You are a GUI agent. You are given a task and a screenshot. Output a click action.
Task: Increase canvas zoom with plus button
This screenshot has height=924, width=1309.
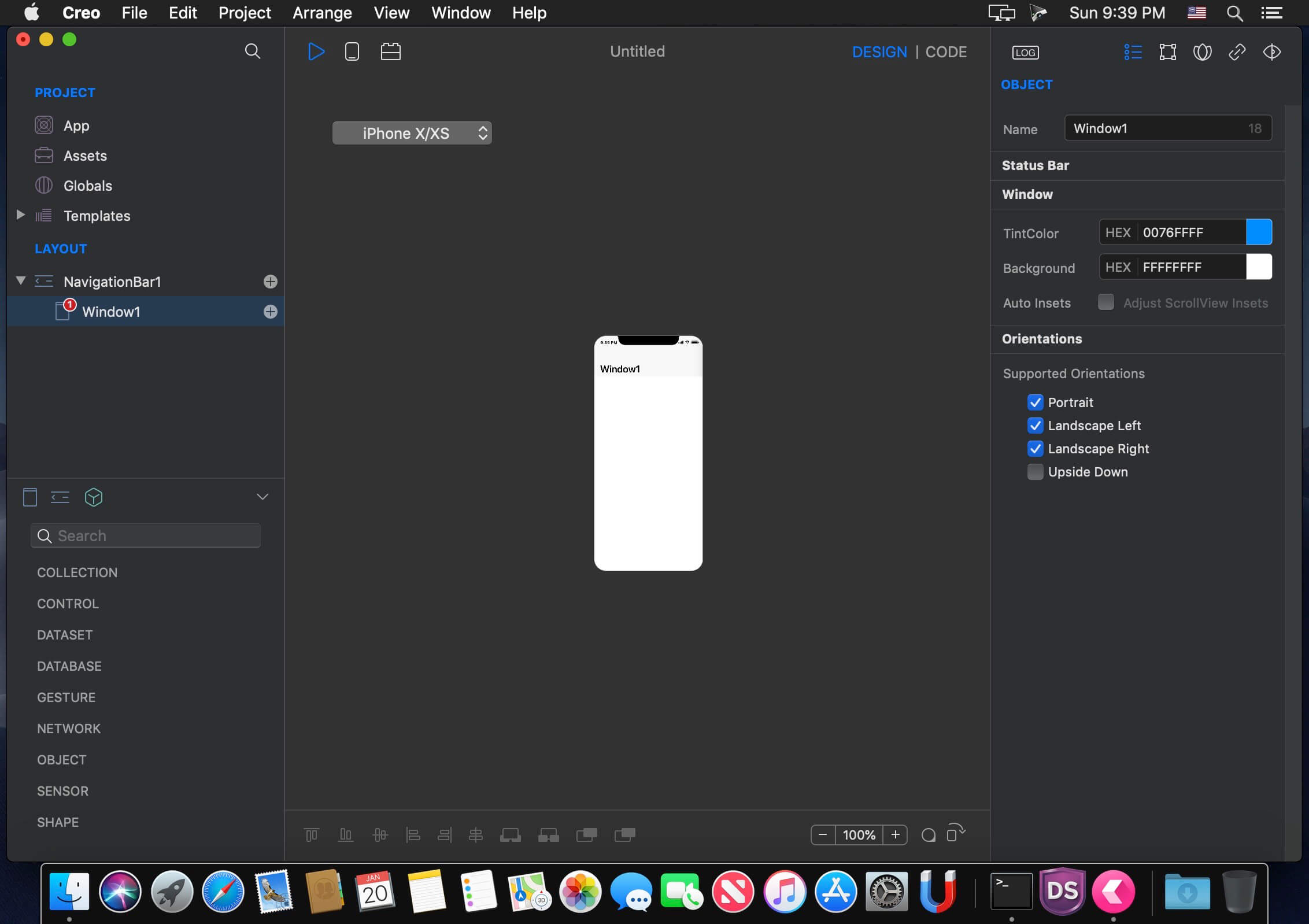coord(895,835)
